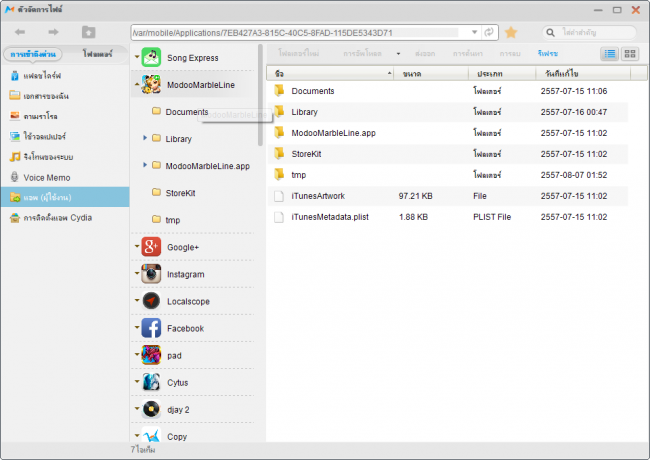
Task: Switch to list view mode
Action: point(609,53)
